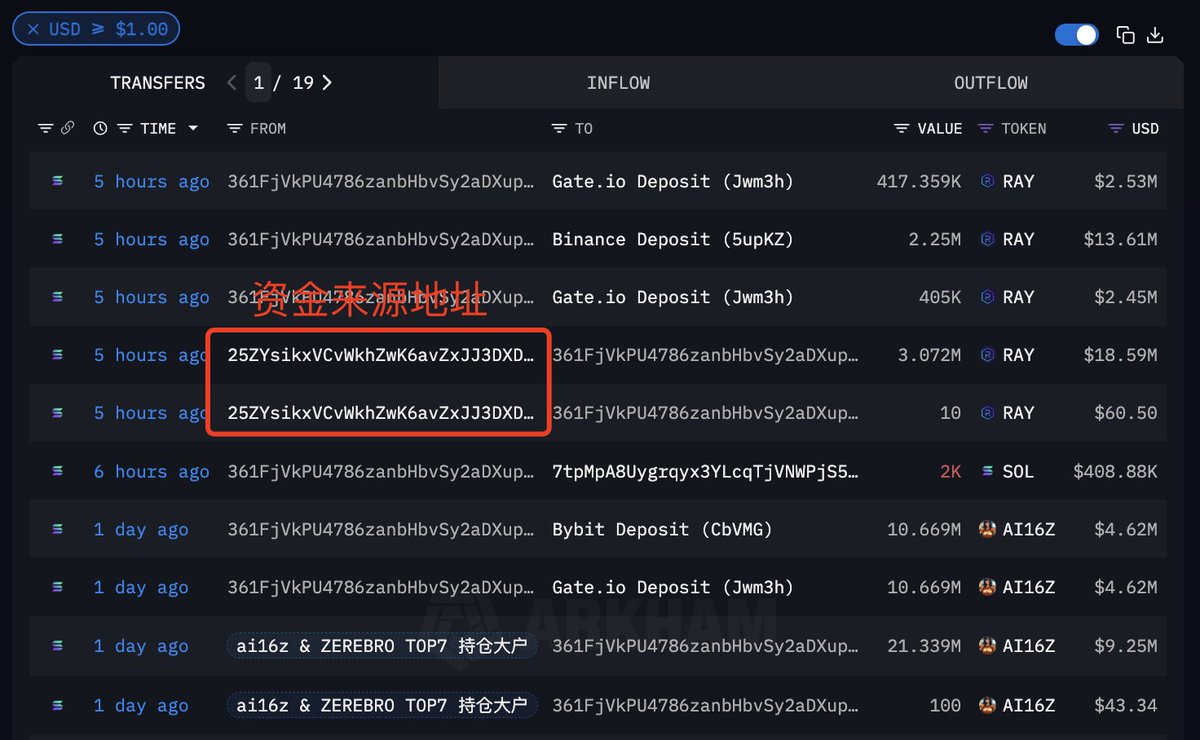The image size is (1200, 740).
Task: Click the $18.59M USD amount
Action: pos(1120,355)
